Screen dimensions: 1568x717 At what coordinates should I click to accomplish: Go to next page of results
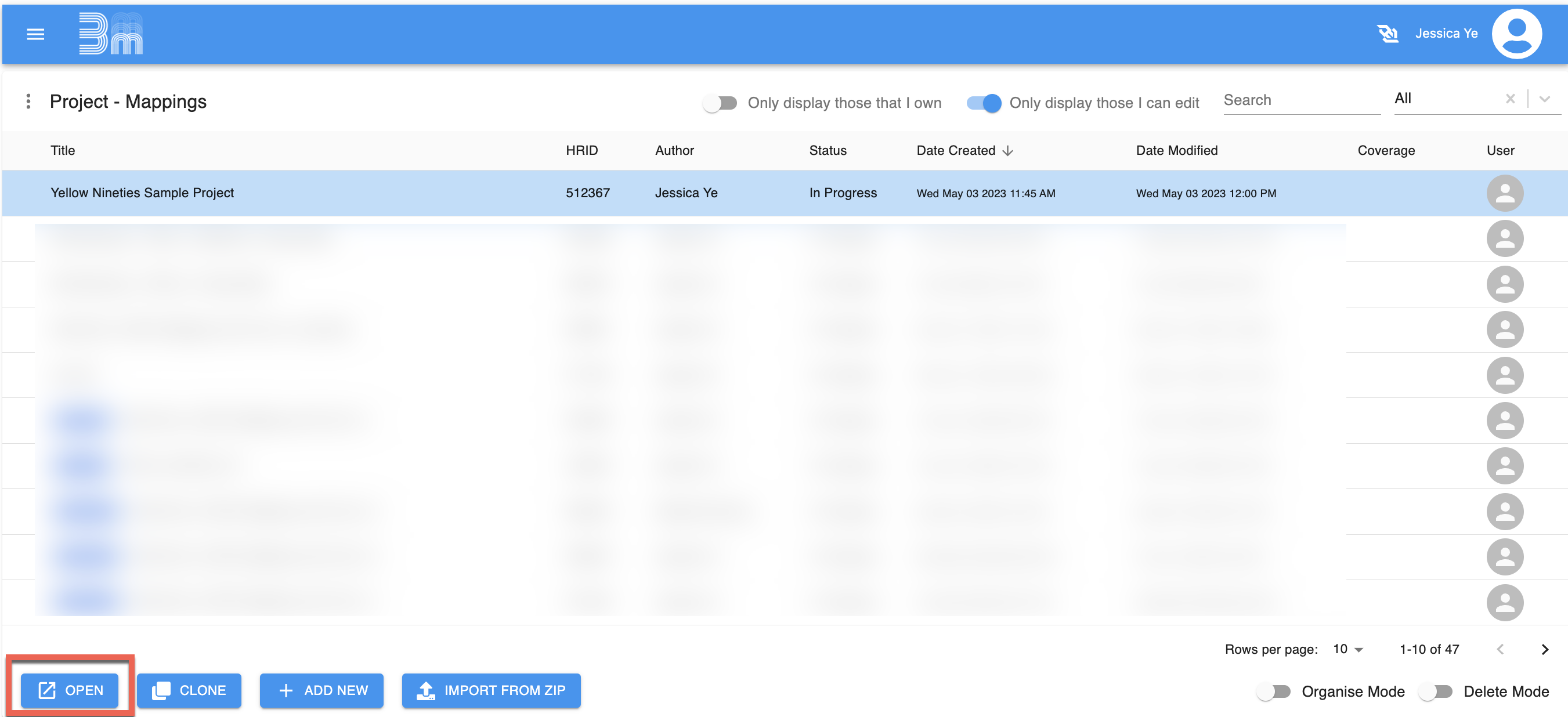(x=1544, y=650)
